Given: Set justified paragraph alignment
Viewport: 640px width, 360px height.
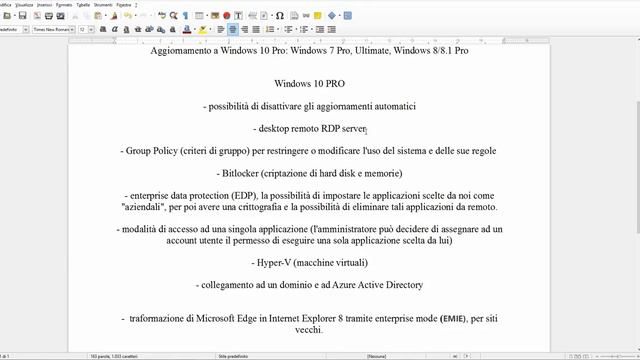Looking at the screenshot, I should (x=256, y=29).
